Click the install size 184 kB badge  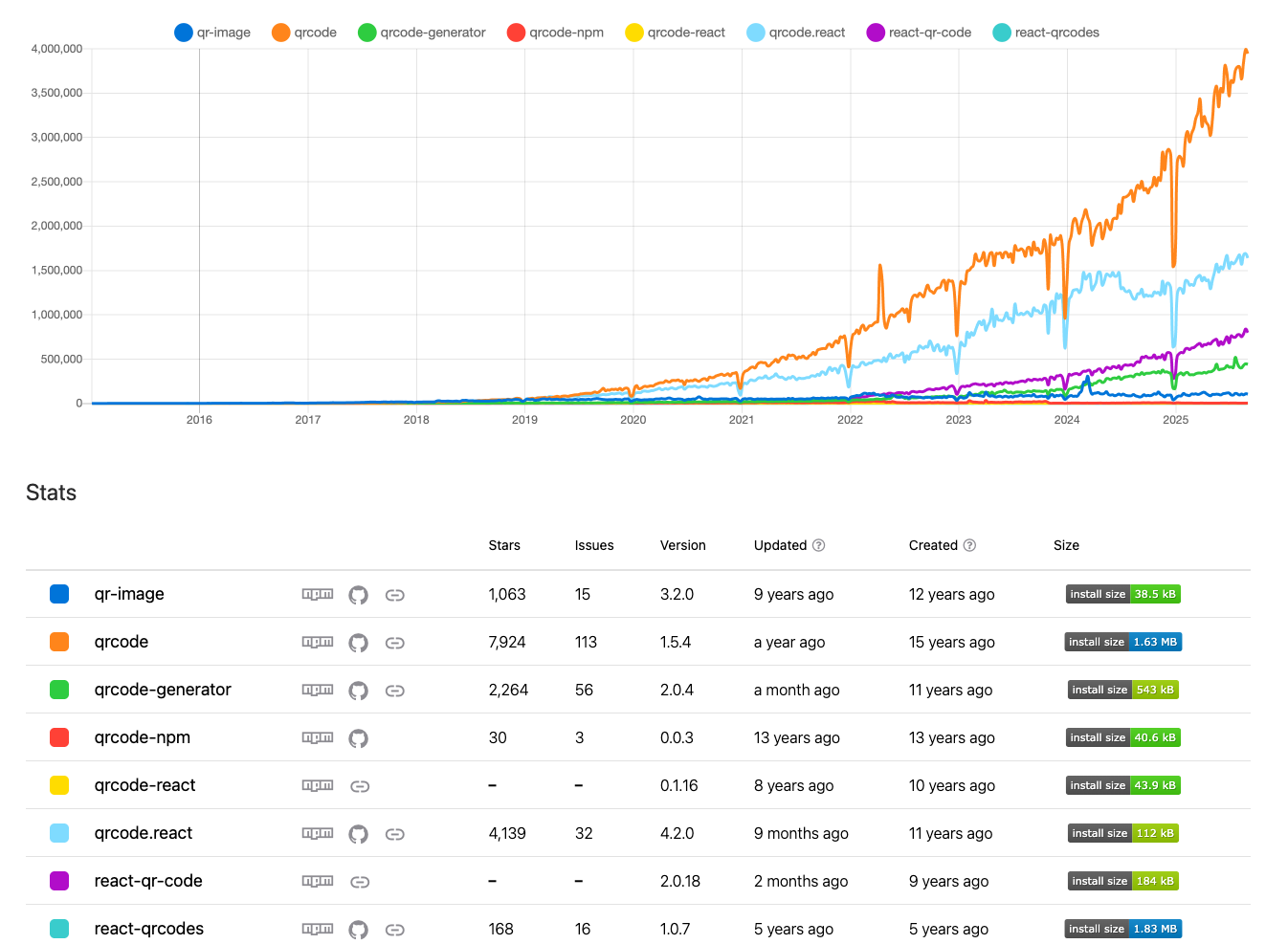(x=1123, y=881)
